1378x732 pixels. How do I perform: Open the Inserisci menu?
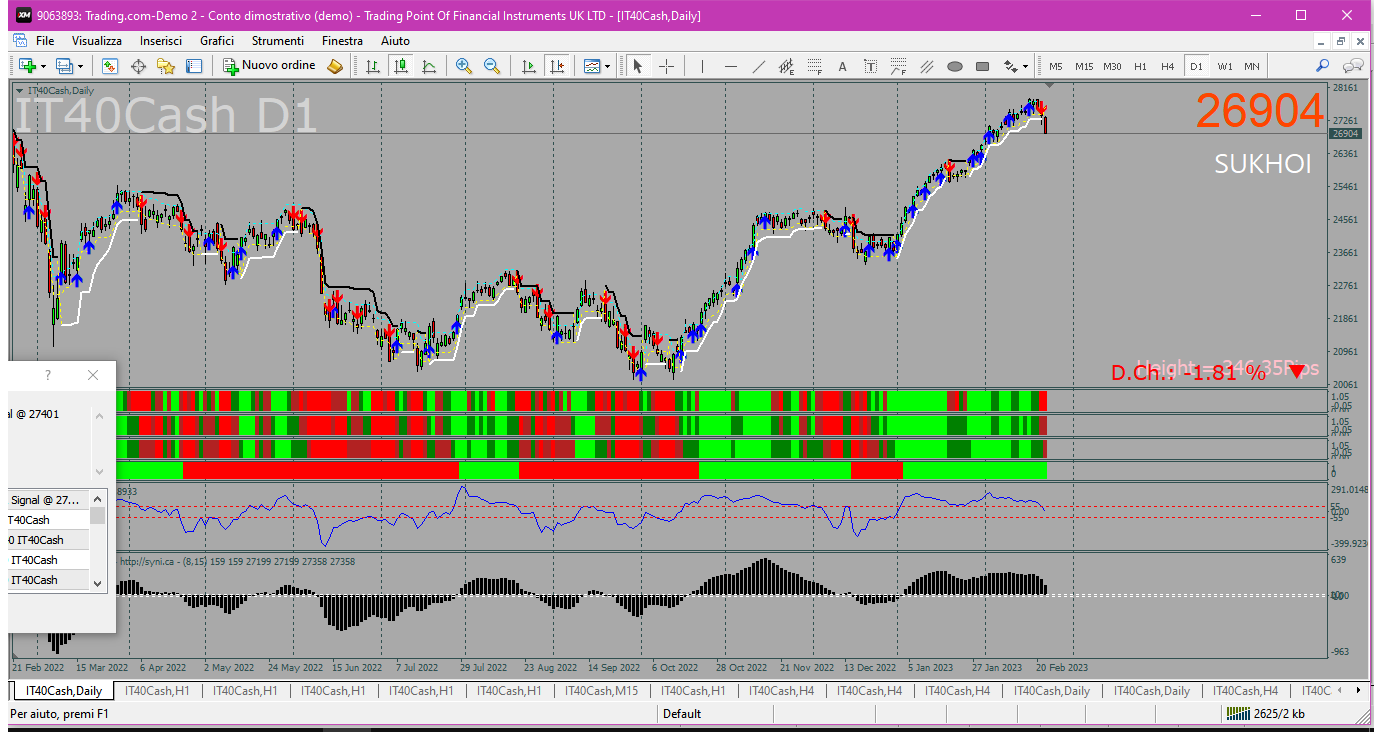[x=161, y=41]
